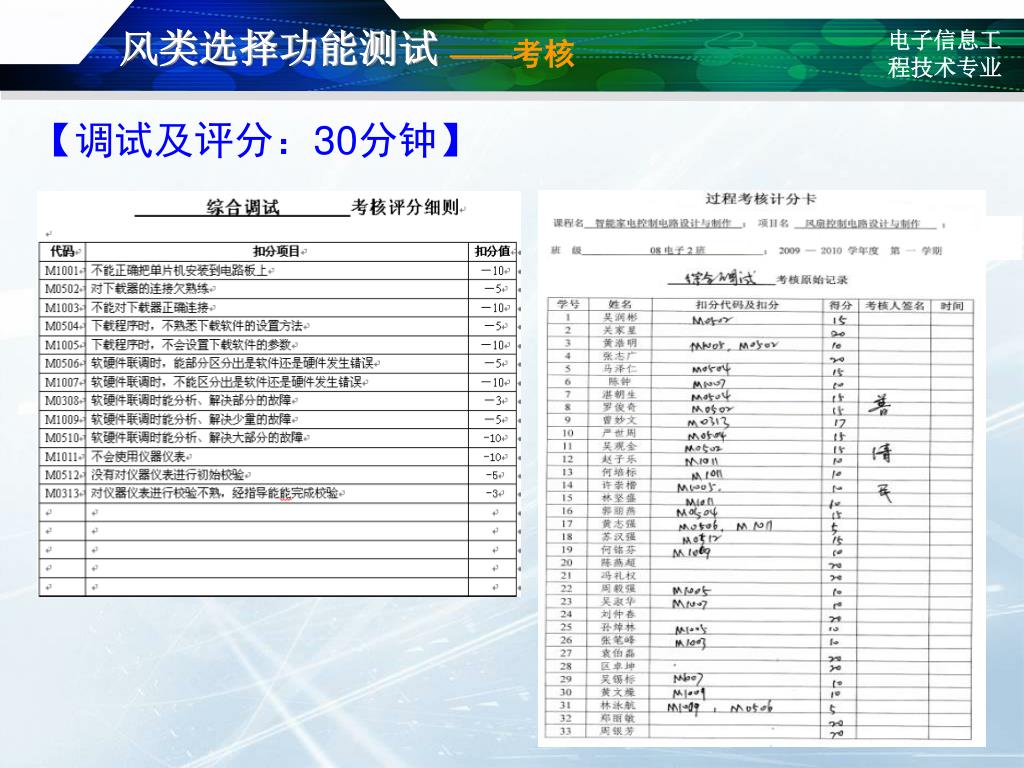Screen dimensions: 1024x768
Task: Click student name "区卓坤" in row 28
Action: (x=619, y=666)
